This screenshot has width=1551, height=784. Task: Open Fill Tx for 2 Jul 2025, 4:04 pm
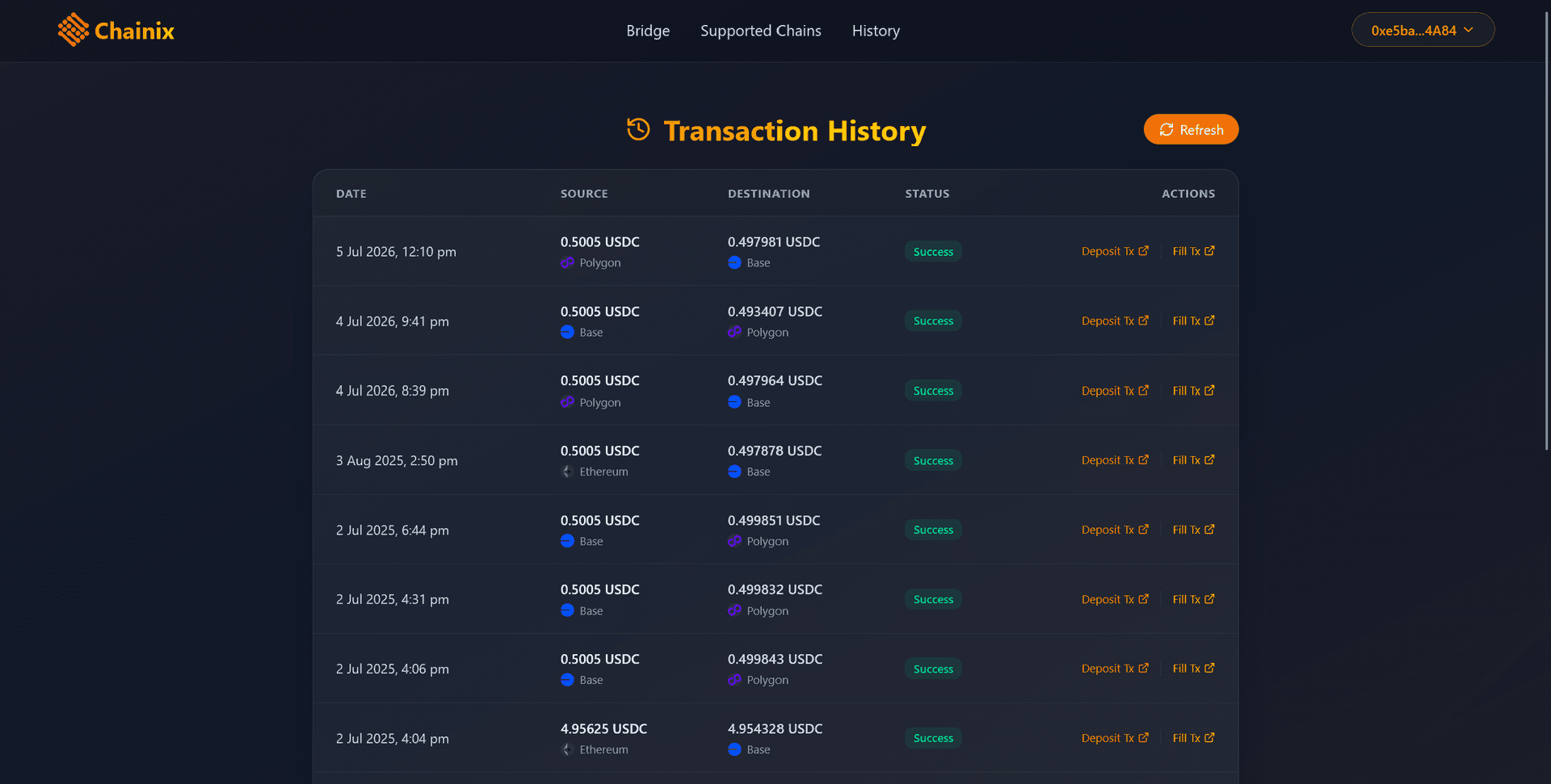[x=1193, y=737]
